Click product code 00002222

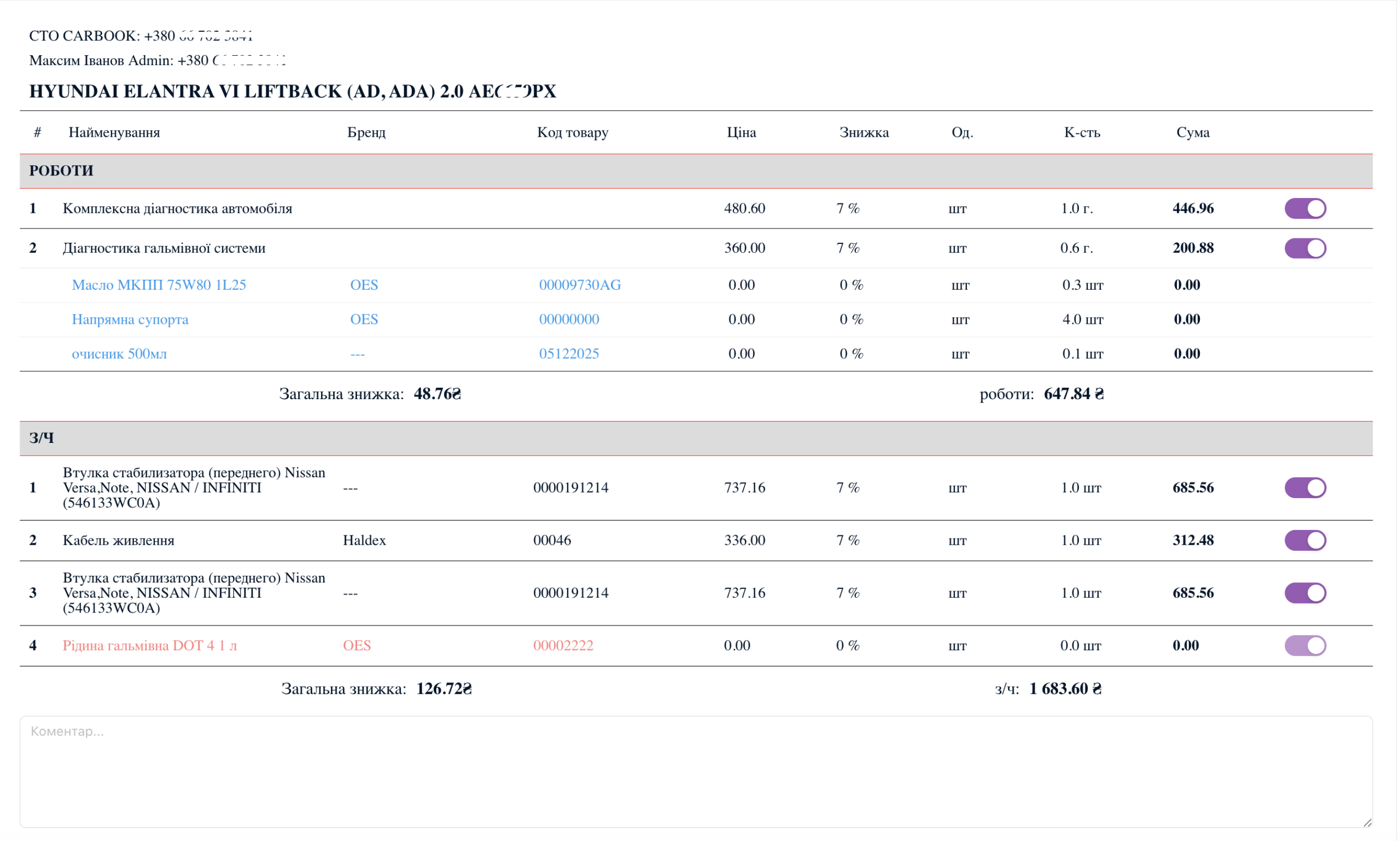click(563, 645)
